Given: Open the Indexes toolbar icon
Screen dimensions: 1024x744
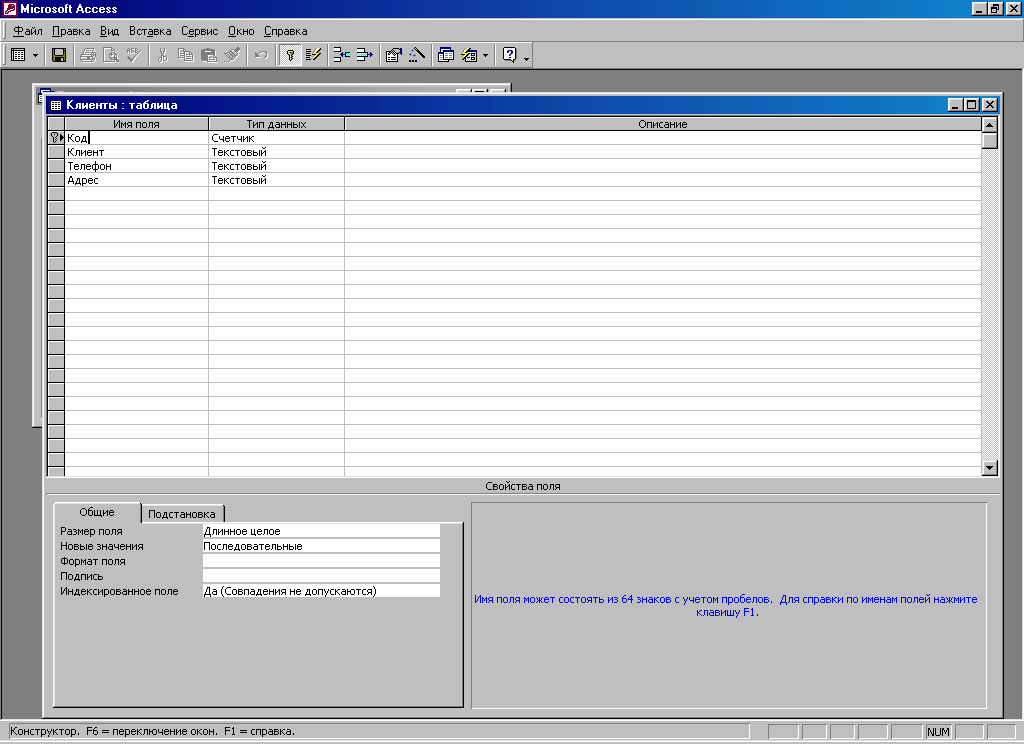Looking at the screenshot, I should click(x=312, y=55).
